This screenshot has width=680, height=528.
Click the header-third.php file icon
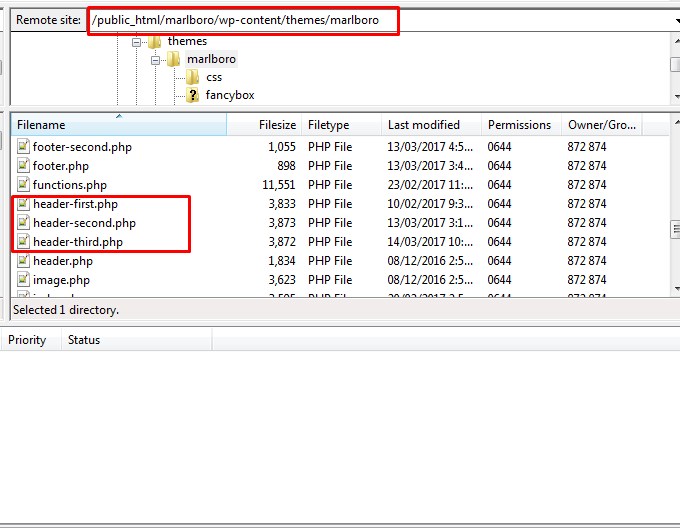point(23,242)
